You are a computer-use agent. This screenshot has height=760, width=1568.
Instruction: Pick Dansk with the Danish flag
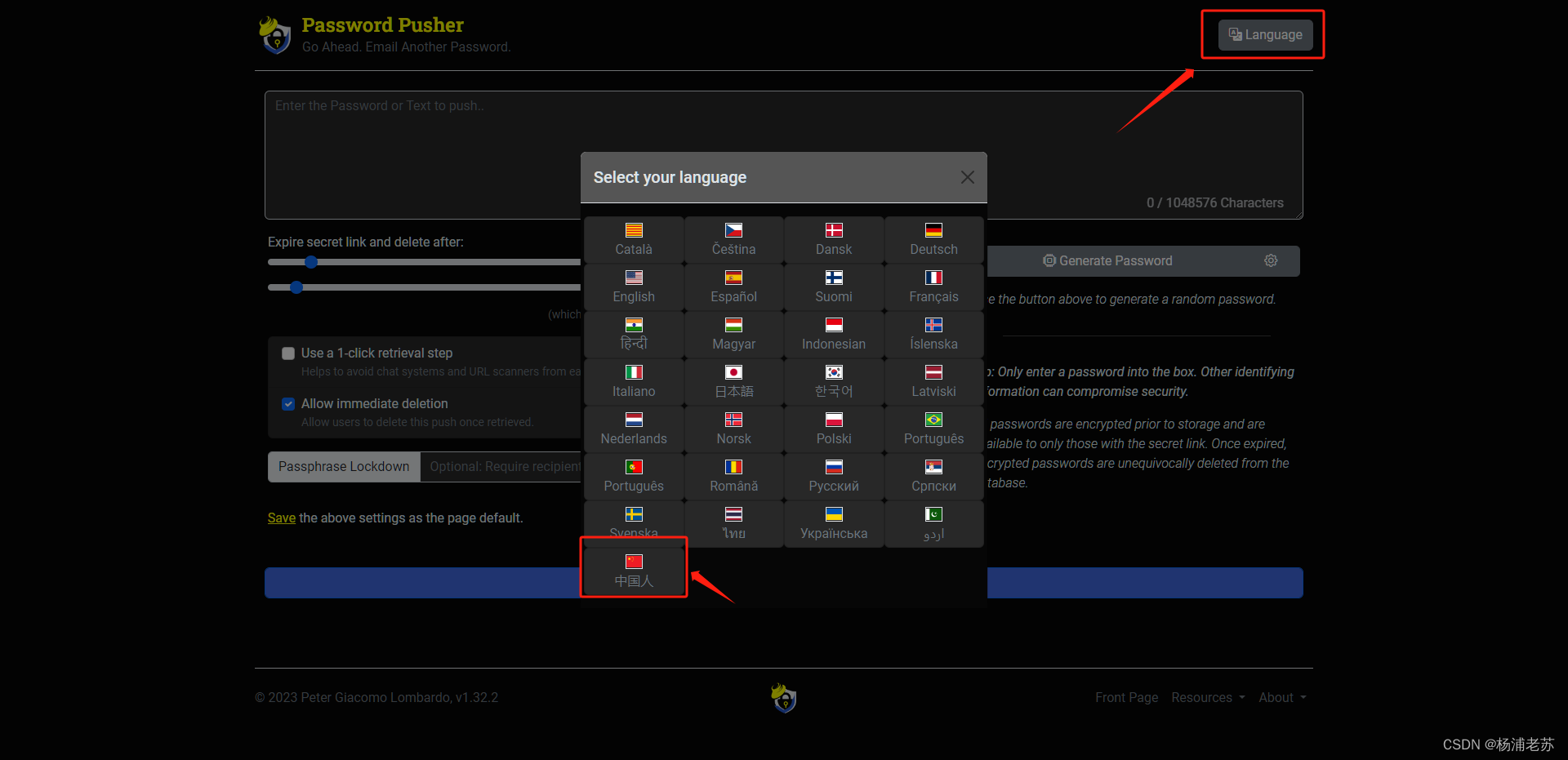click(x=834, y=240)
